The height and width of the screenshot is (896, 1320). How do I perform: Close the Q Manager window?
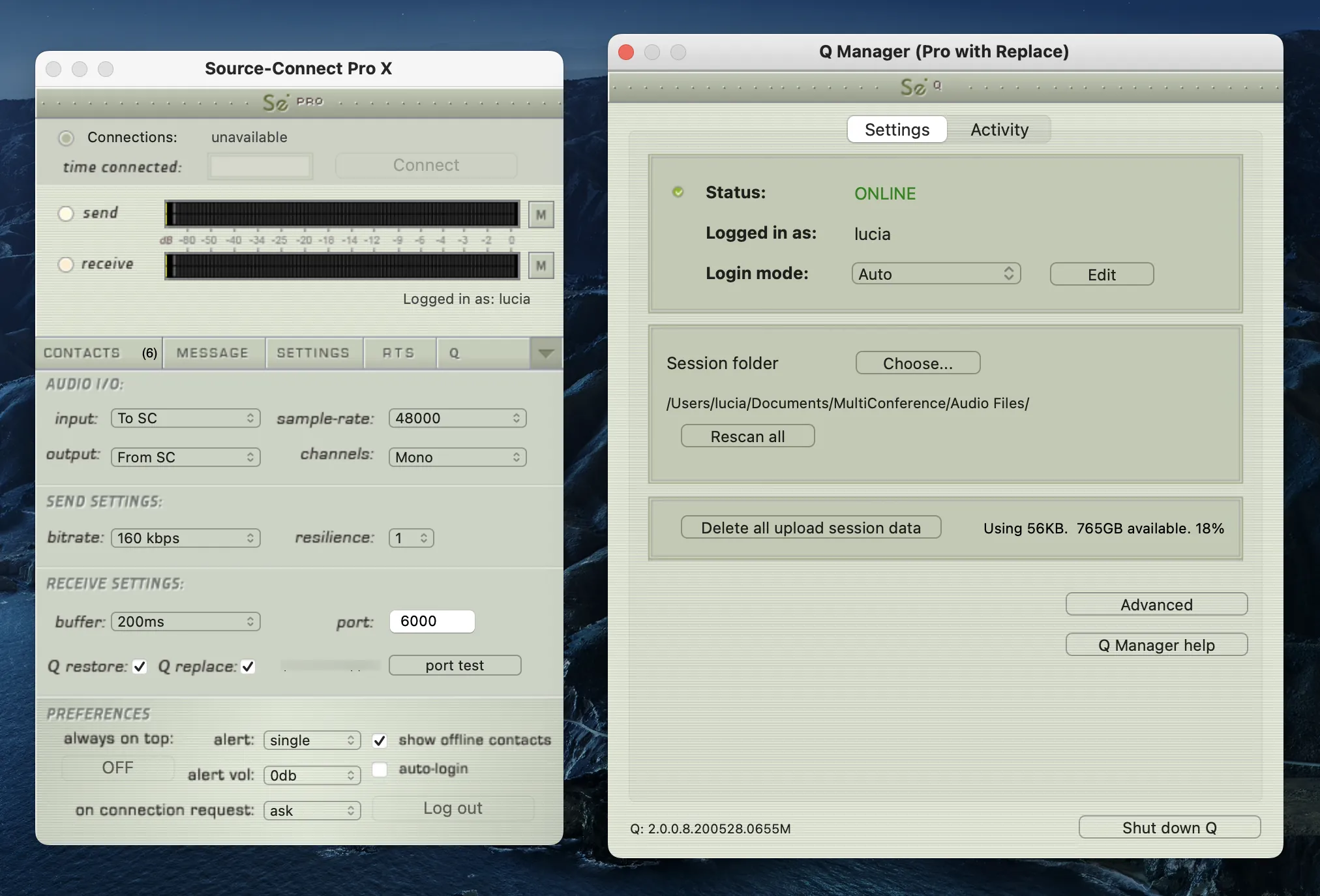coord(626,52)
